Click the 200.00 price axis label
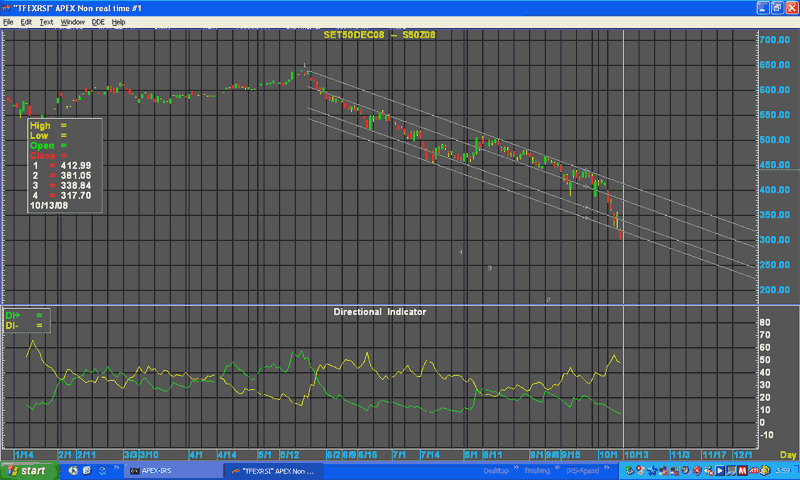This screenshot has height=480, width=800. 775,290
